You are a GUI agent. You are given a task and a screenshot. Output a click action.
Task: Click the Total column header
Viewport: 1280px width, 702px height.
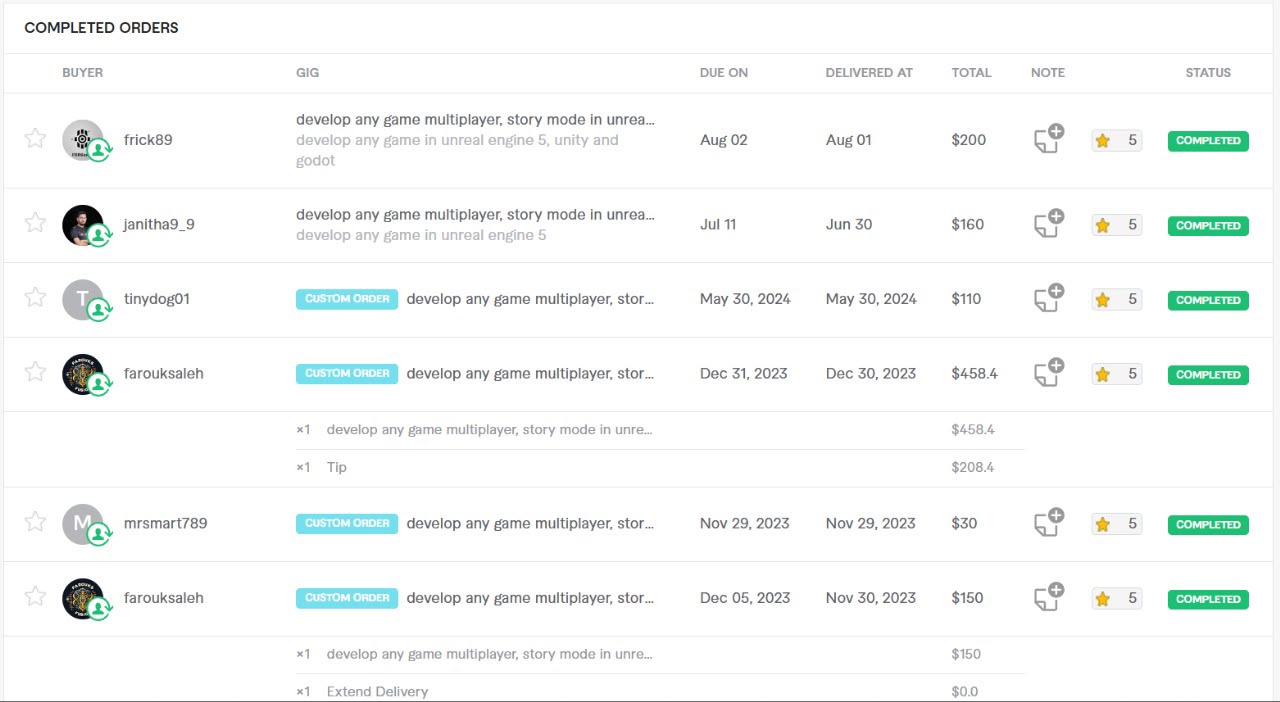tap(971, 72)
